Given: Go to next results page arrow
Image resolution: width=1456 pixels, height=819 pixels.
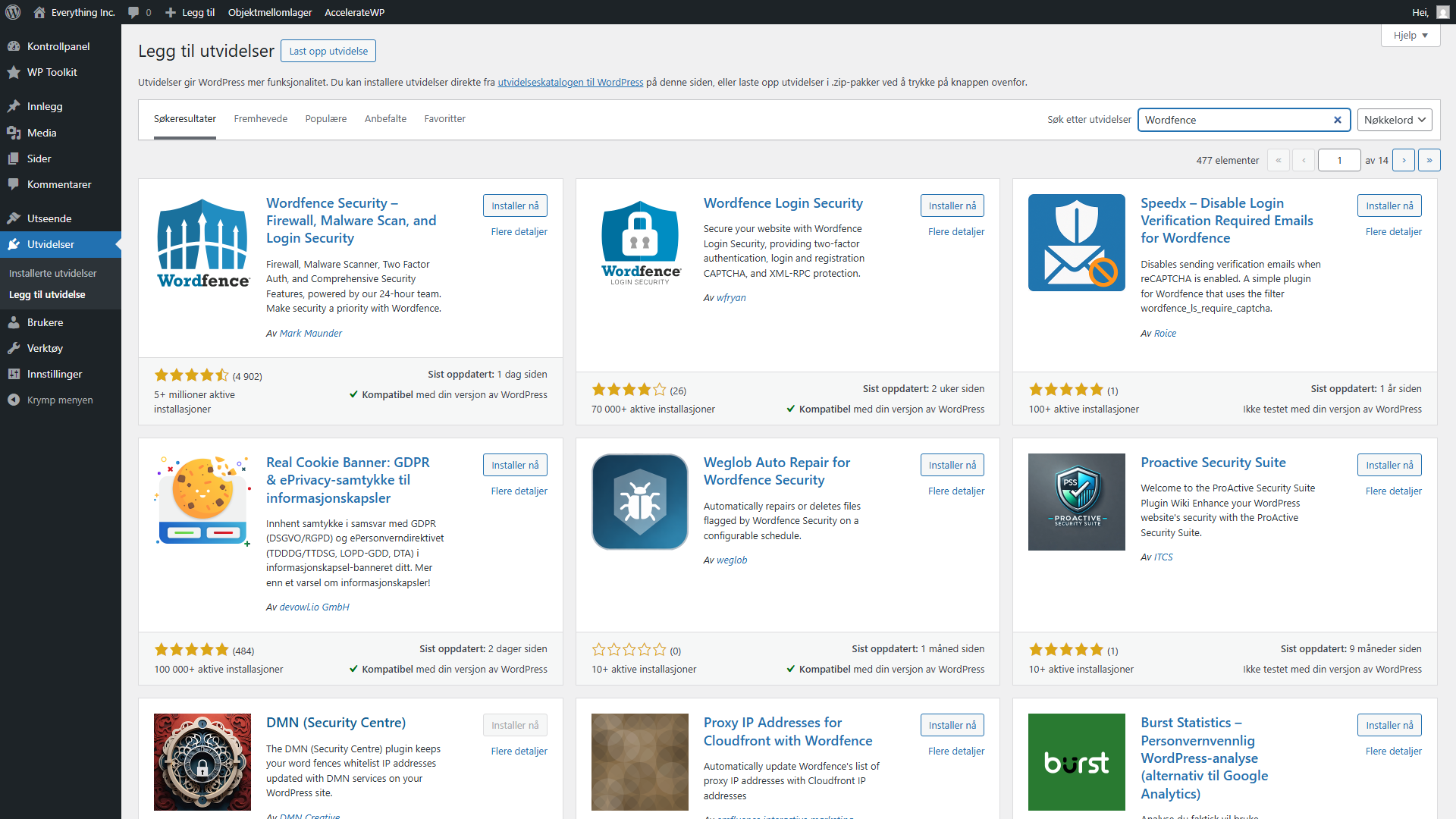Looking at the screenshot, I should click(1404, 160).
